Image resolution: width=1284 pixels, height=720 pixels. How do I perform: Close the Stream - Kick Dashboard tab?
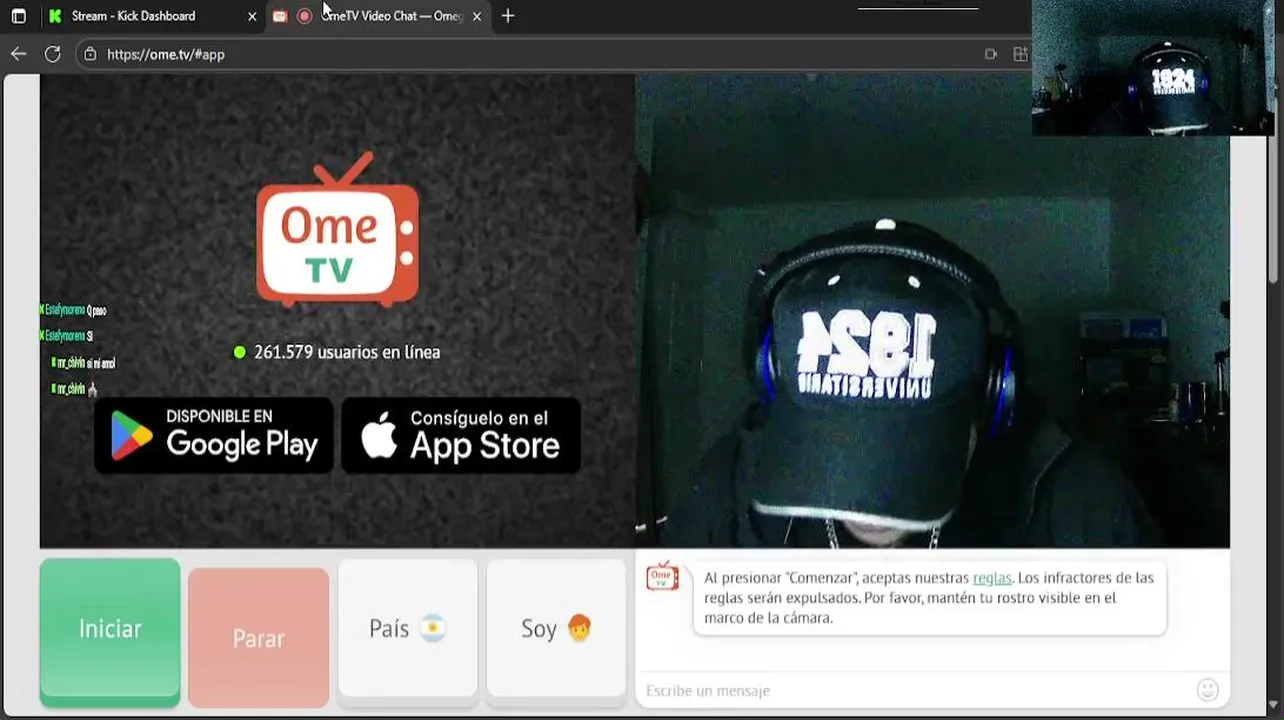pyautogui.click(x=252, y=16)
